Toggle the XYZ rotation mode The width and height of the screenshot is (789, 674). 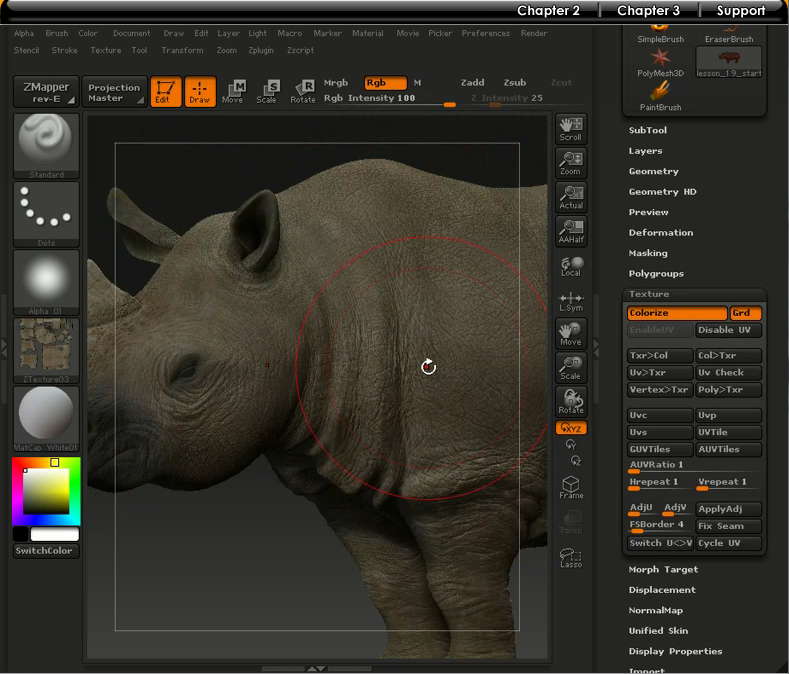[x=571, y=428]
